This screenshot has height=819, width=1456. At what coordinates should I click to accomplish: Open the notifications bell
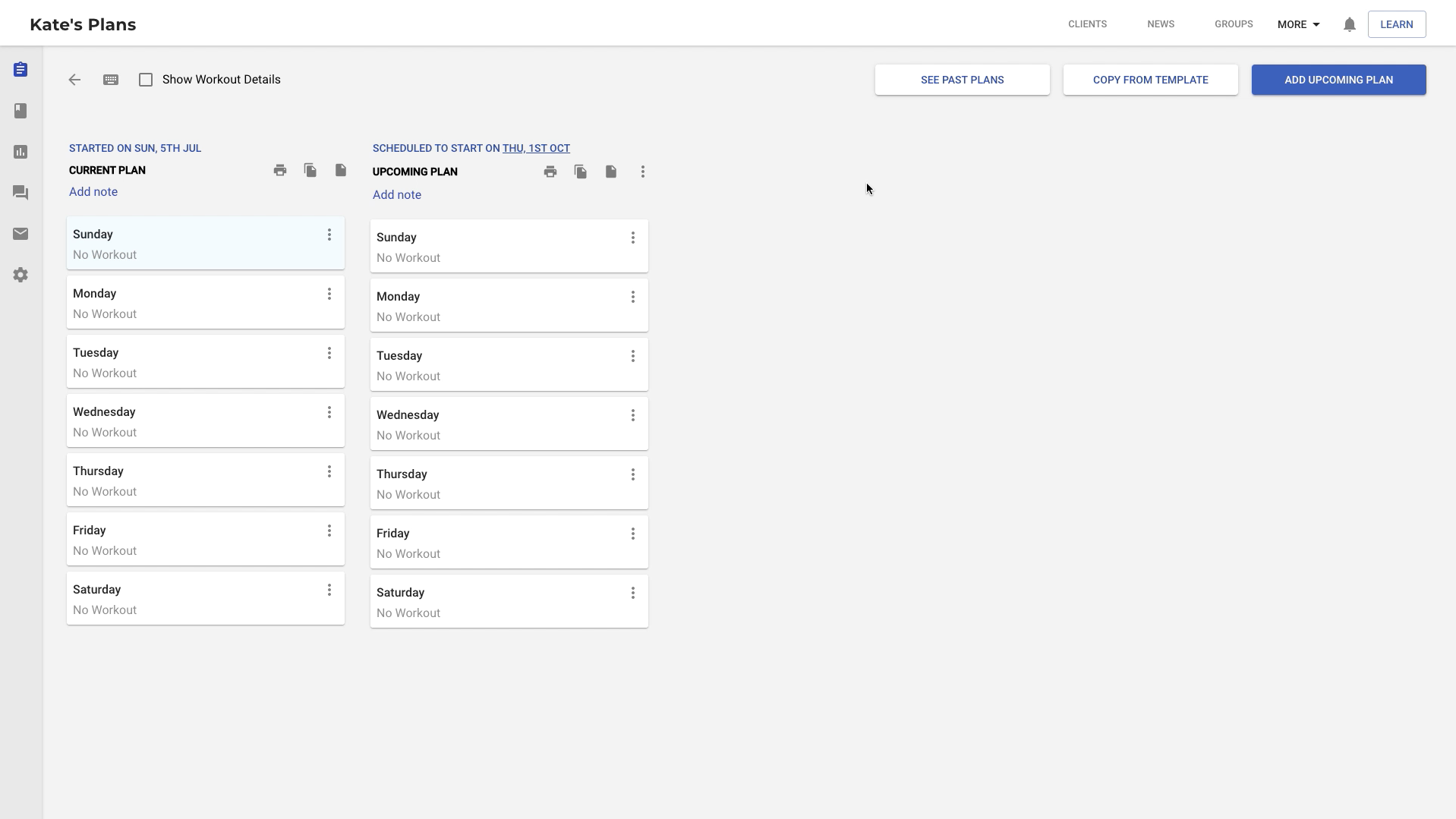click(1349, 24)
